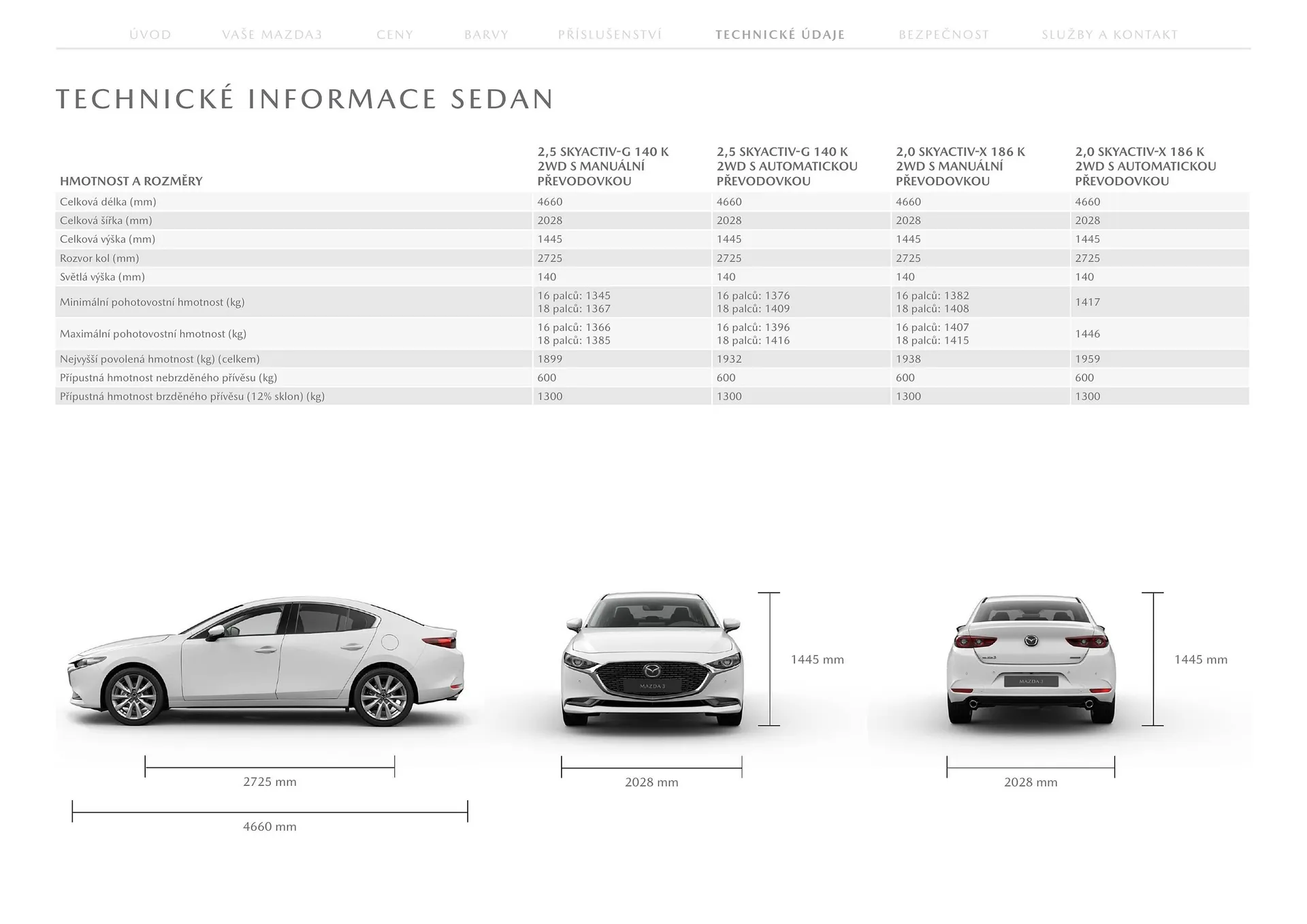This screenshot has height=924, width=1307.
Task: Select the 2,5 SKYACTIV-G 140 K manual column header
Action: click(603, 166)
